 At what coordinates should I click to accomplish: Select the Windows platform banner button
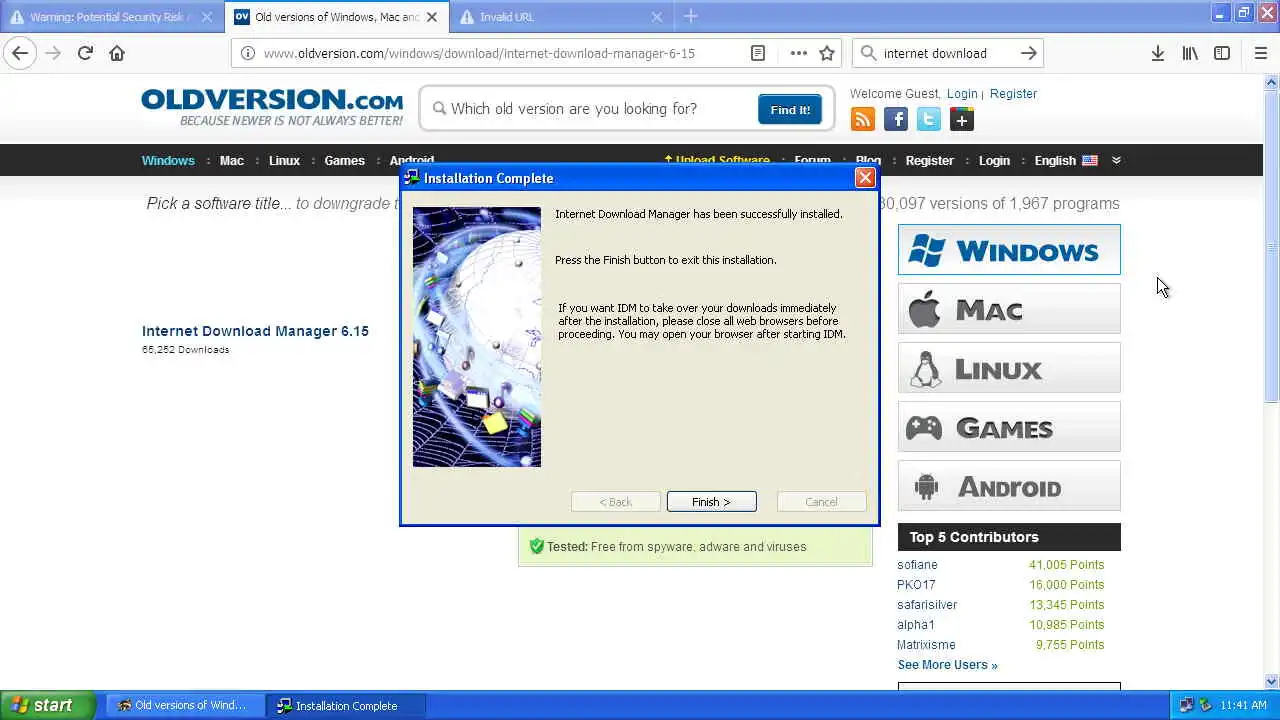click(x=1009, y=250)
